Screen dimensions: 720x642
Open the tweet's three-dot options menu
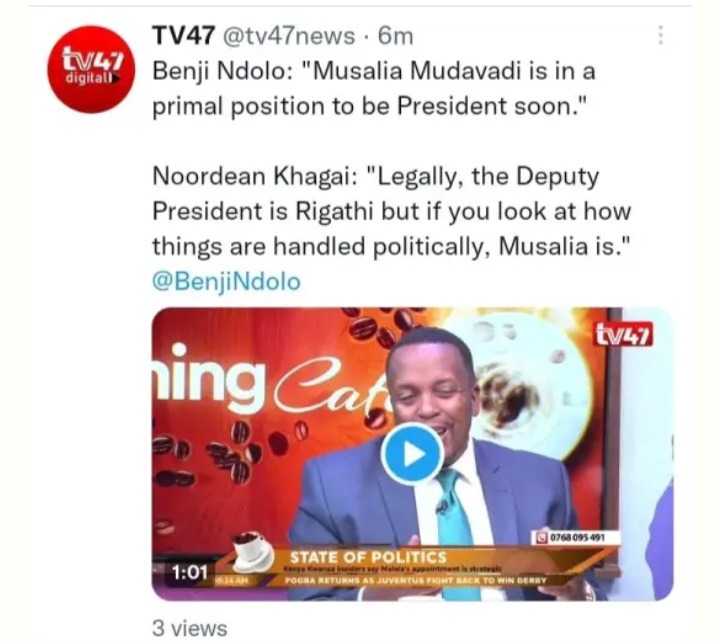(660, 35)
